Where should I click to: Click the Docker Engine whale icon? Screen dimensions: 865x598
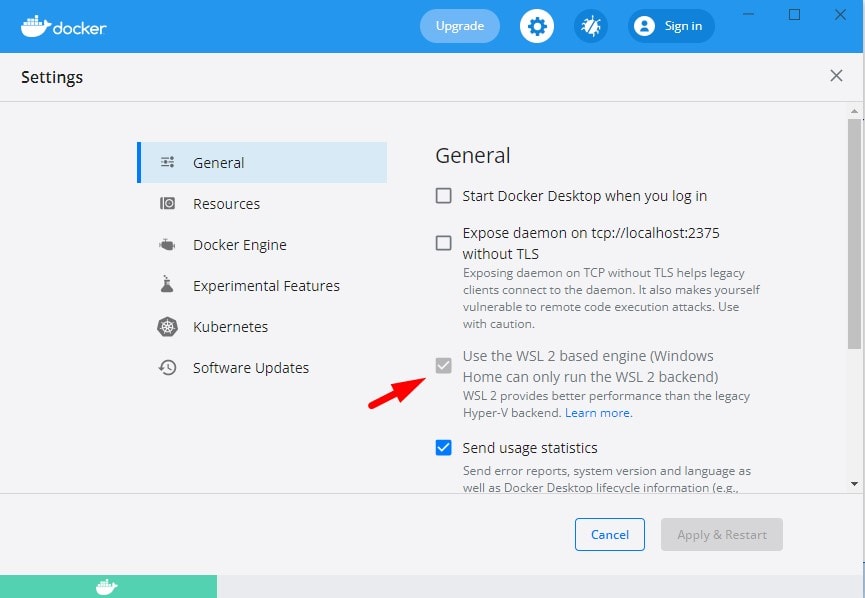click(x=167, y=244)
